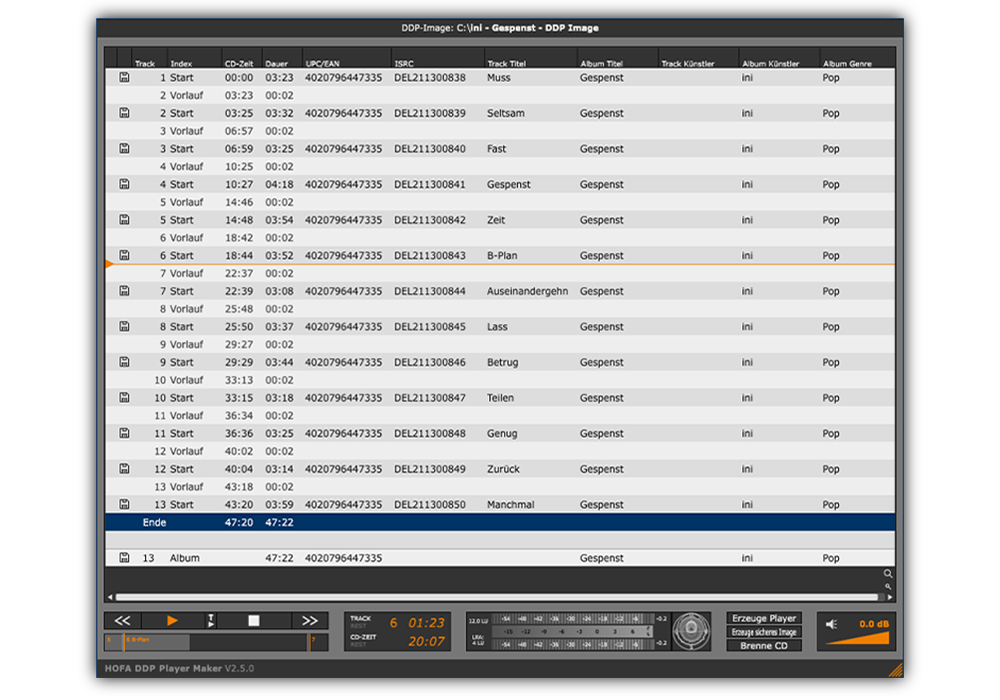Click the Pop genre in the Zurück row
Viewport: 1000px width, 700px height.
830,469
